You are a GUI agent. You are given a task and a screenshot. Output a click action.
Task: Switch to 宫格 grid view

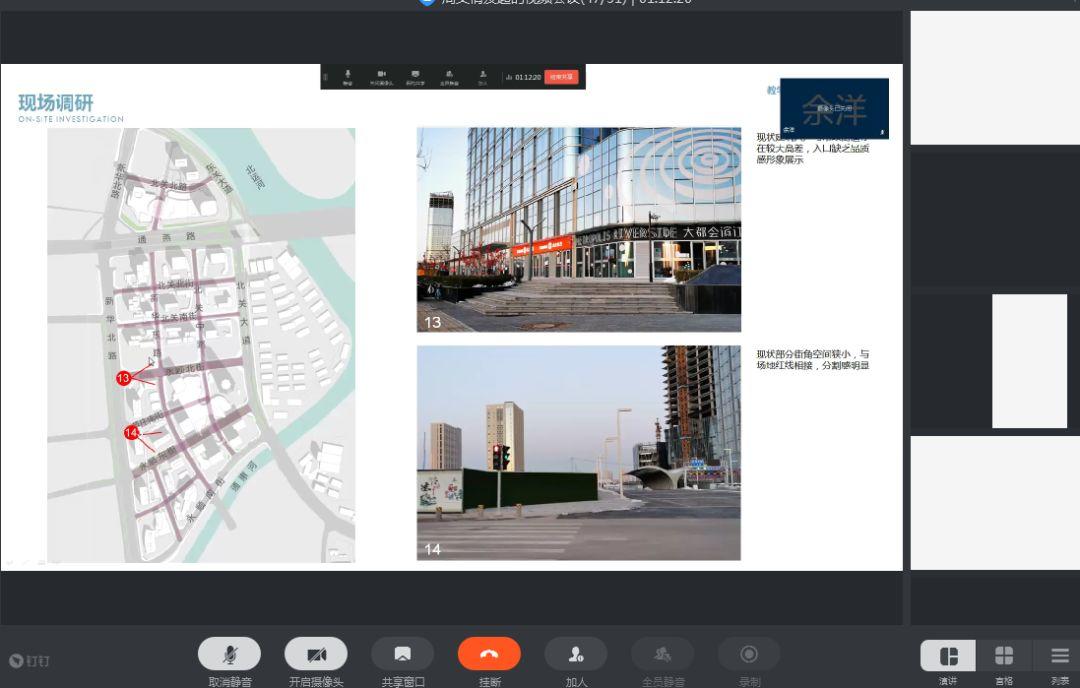tap(1004, 656)
